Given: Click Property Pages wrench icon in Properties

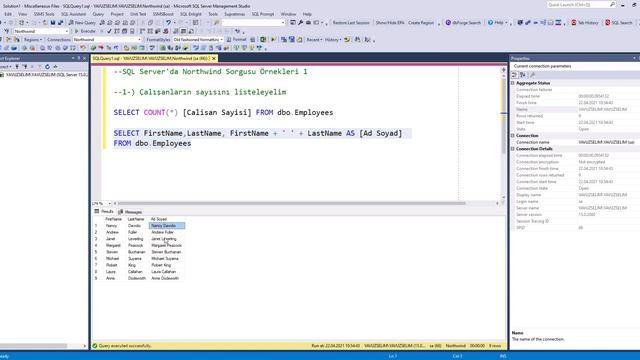Looking at the screenshot, I should click(532, 75).
